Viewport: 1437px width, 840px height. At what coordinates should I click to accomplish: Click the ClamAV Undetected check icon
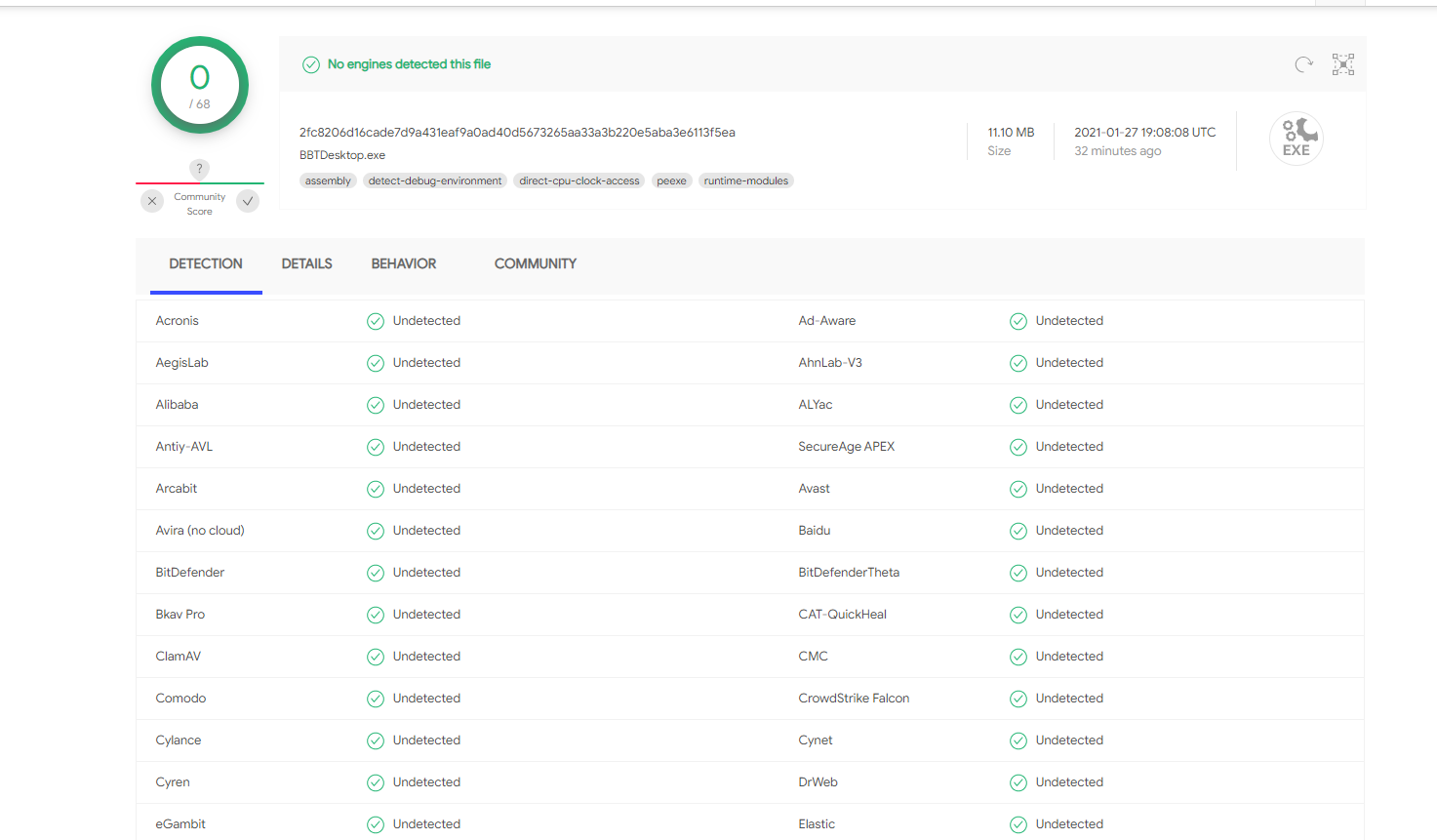pos(376,657)
